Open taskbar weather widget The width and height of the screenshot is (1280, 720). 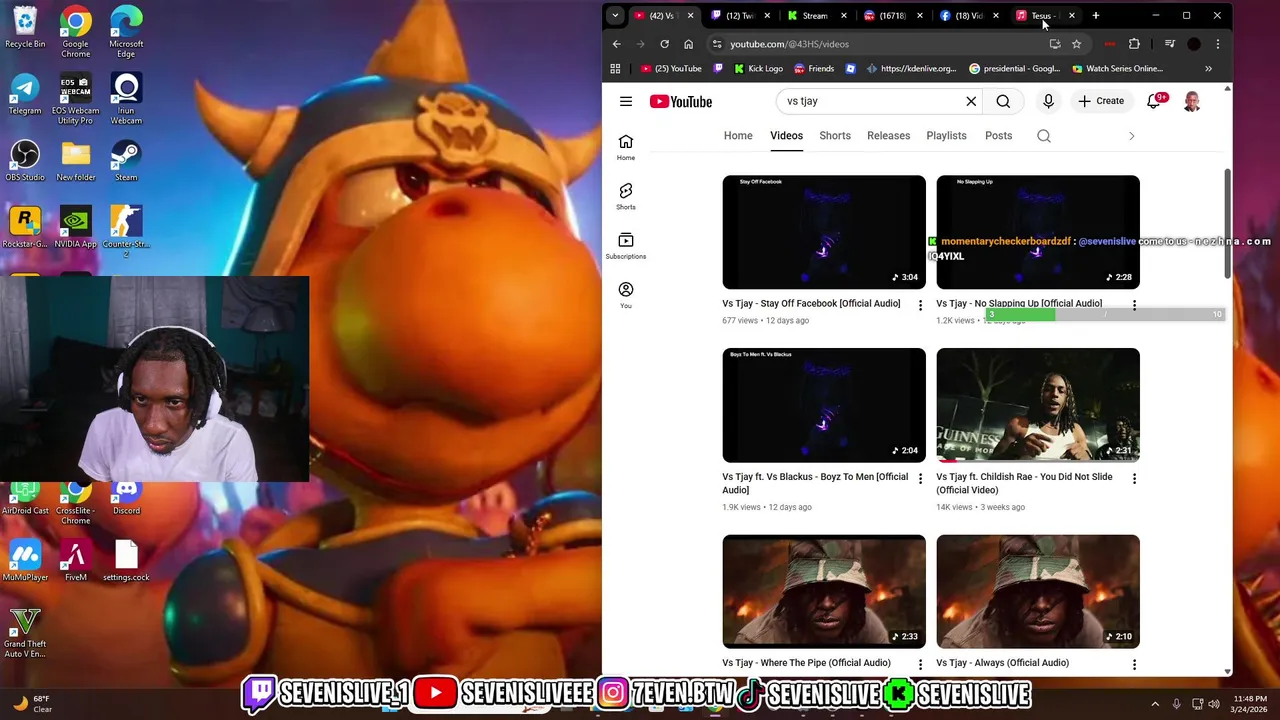[x=32, y=704]
